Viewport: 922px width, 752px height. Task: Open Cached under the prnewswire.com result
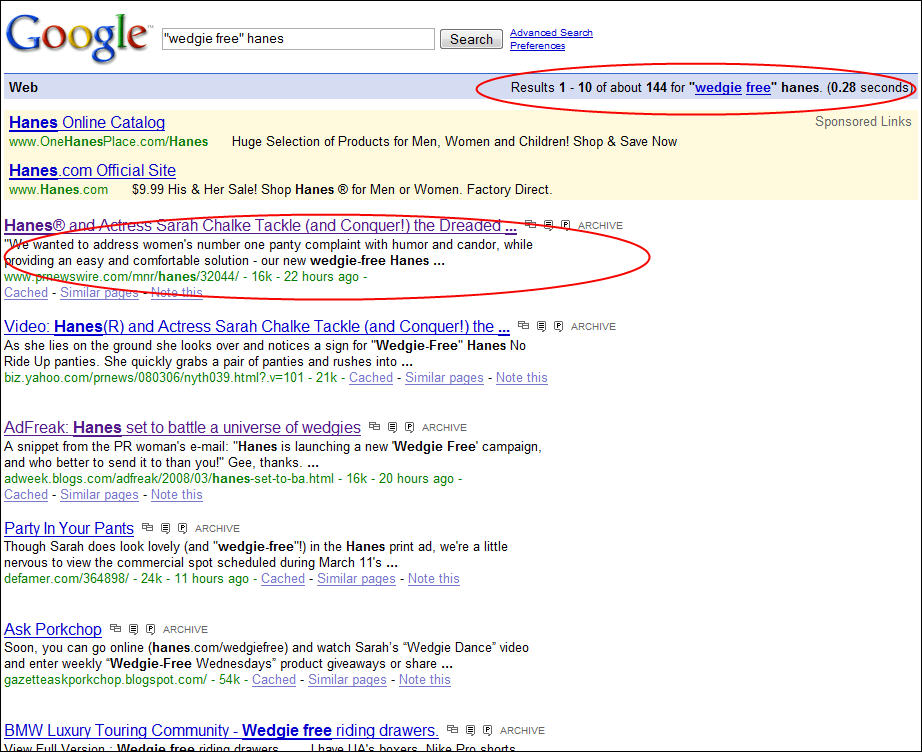pyautogui.click(x=26, y=293)
